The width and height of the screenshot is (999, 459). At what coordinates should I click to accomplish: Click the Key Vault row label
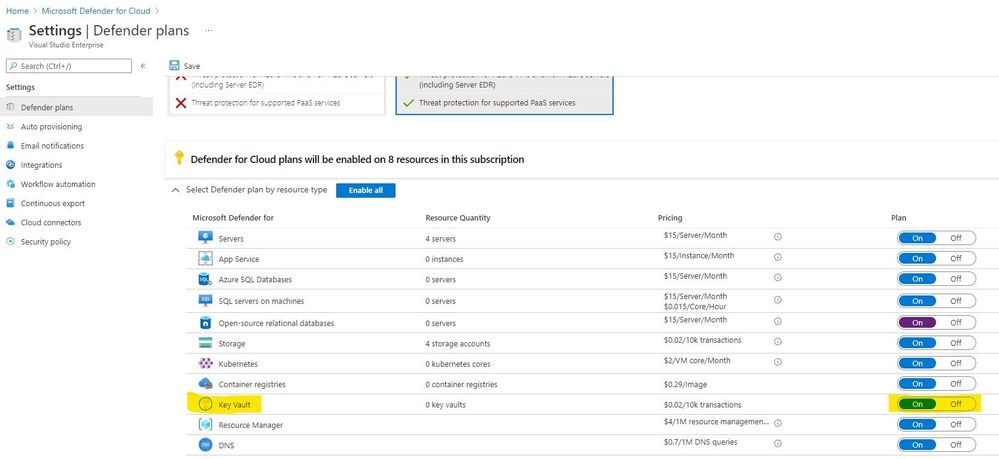234,405
